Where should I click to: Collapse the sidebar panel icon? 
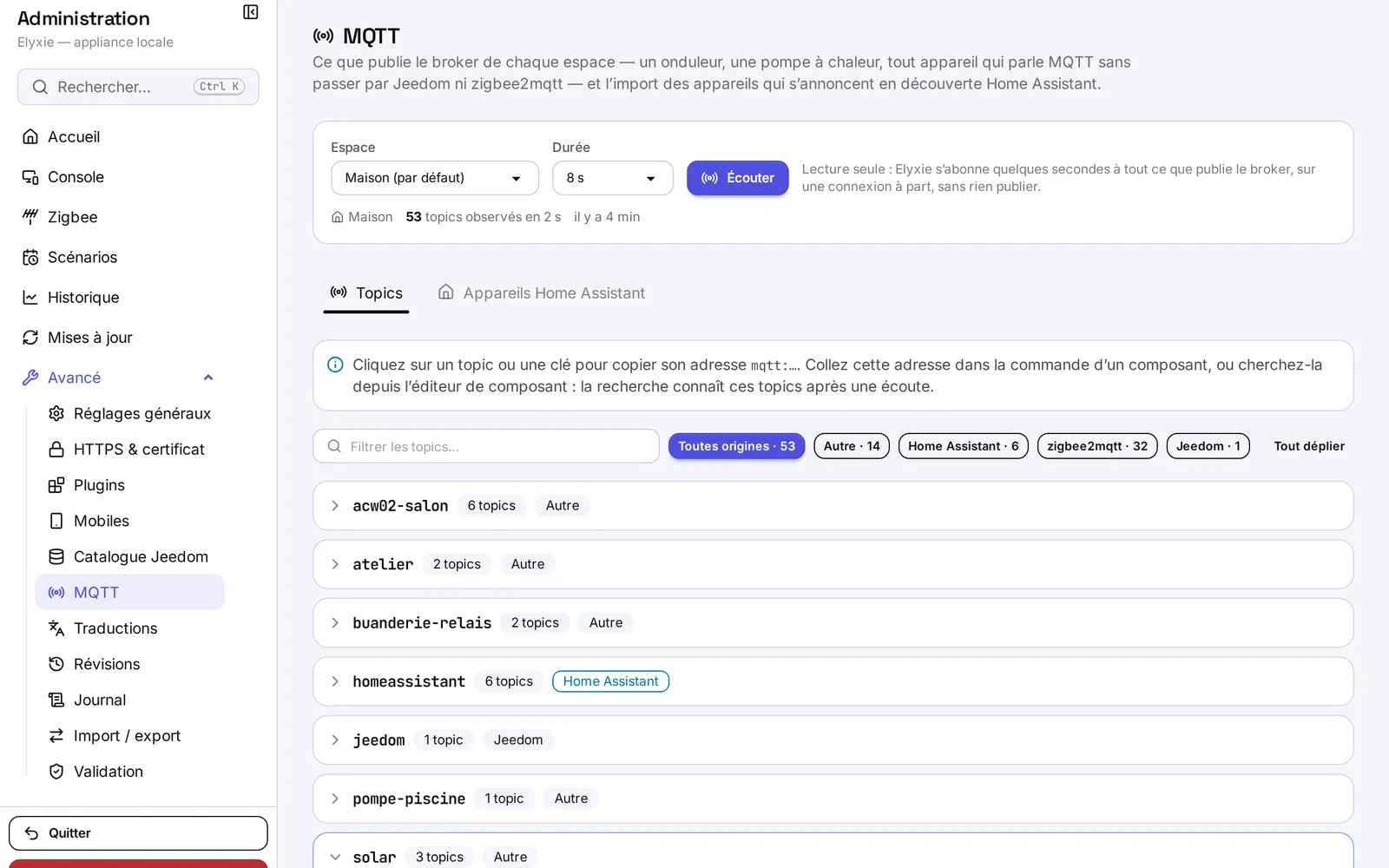coord(251,12)
